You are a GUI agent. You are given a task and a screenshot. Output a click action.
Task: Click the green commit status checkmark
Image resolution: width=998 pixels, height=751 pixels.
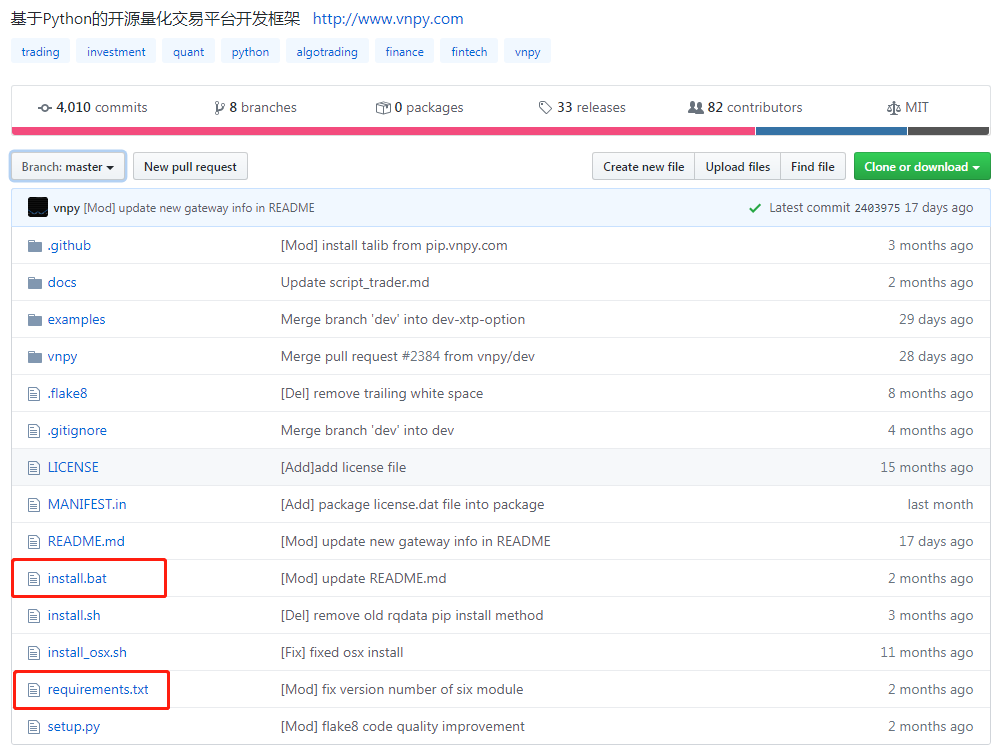[x=755, y=208]
